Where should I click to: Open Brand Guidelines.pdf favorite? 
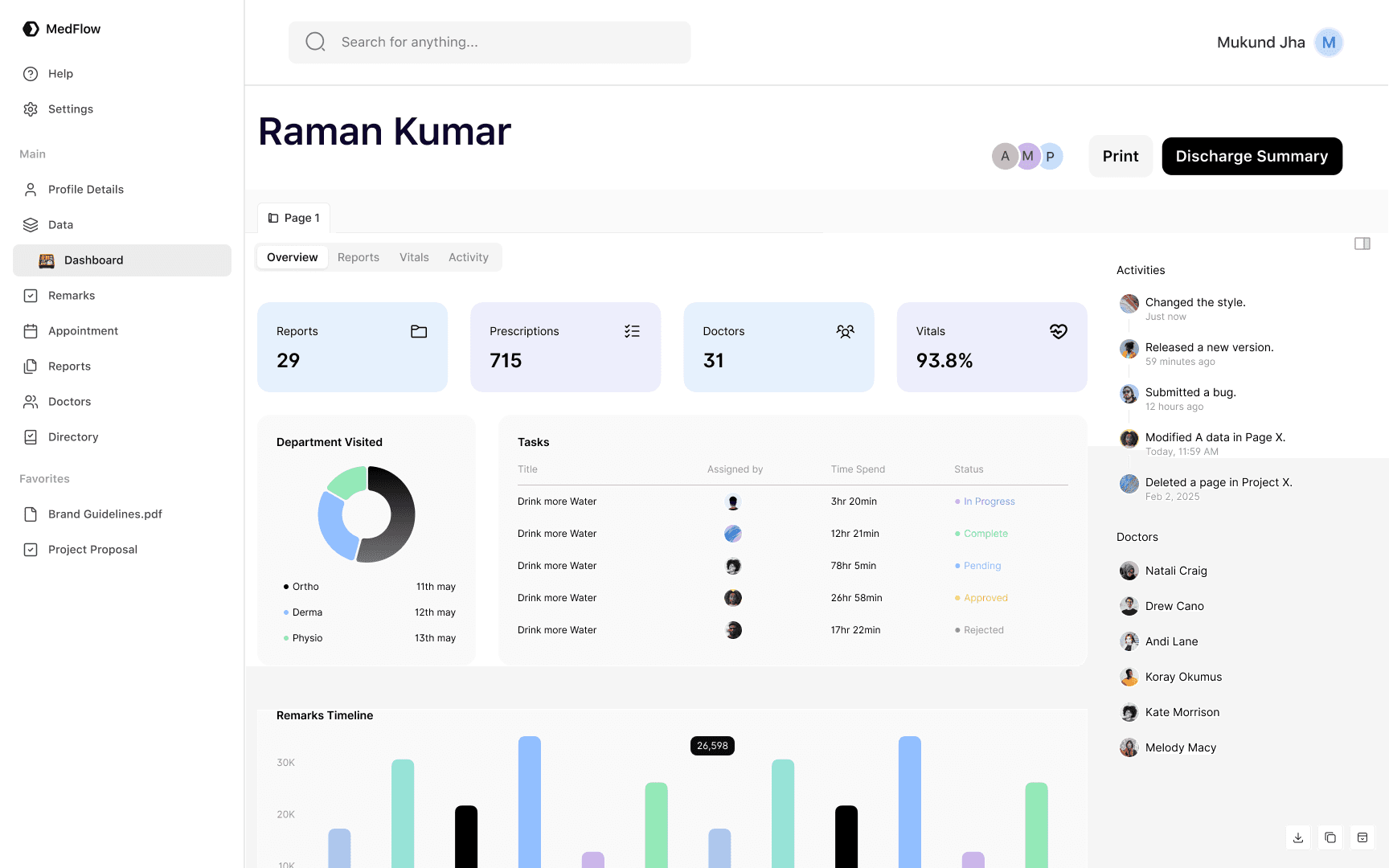(x=122, y=514)
